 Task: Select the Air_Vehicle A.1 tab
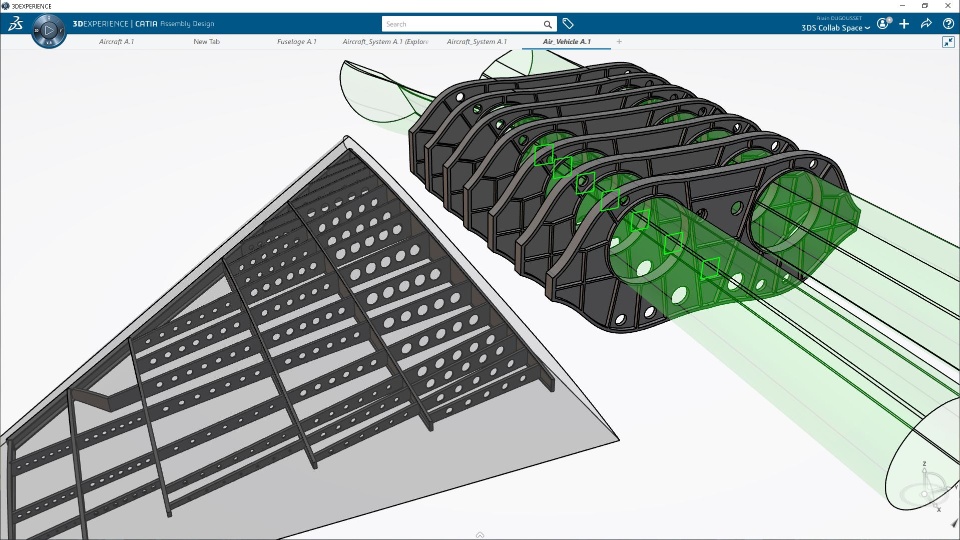click(x=566, y=42)
